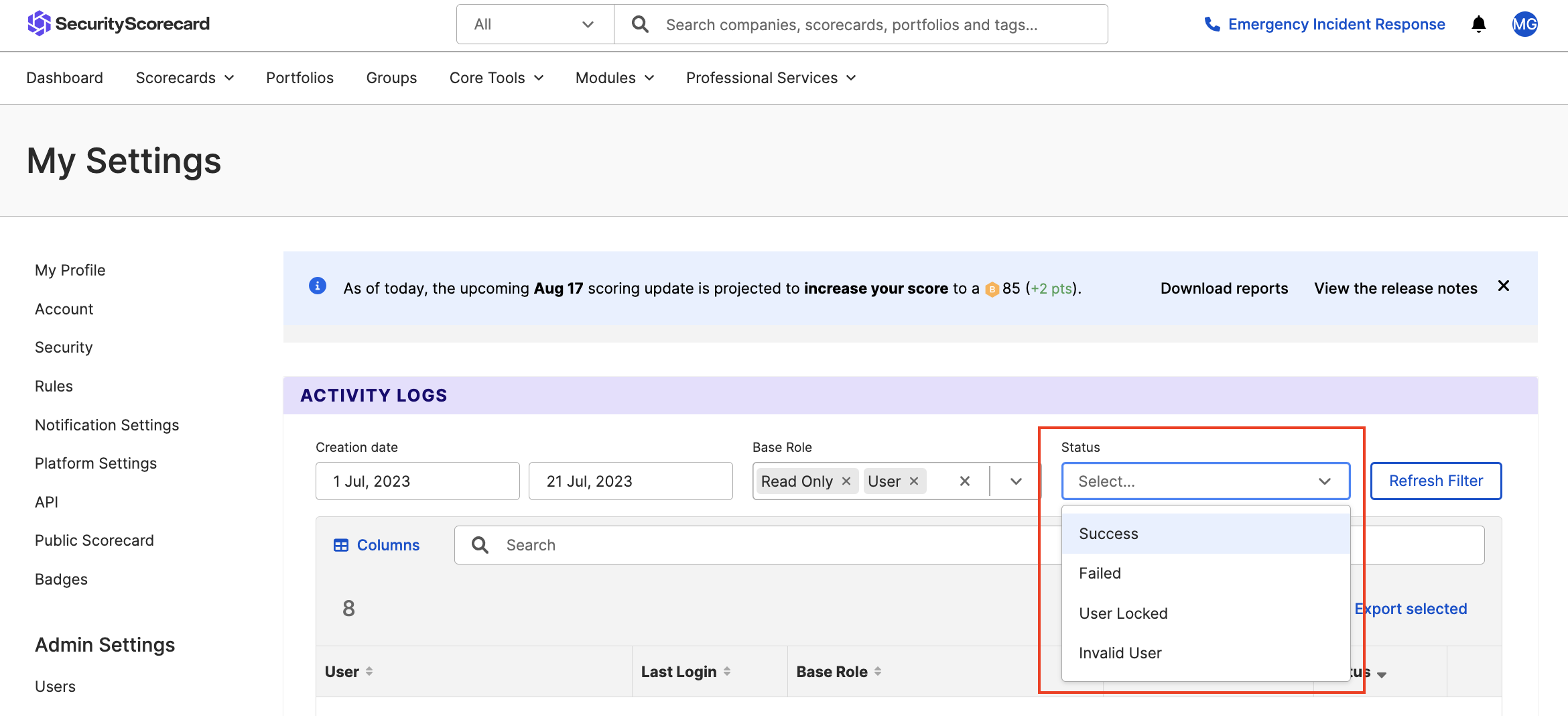Image resolution: width=1568 pixels, height=716 pixels.
Task: Toggle sorting on the Last Login column
Action: point(729,671)
